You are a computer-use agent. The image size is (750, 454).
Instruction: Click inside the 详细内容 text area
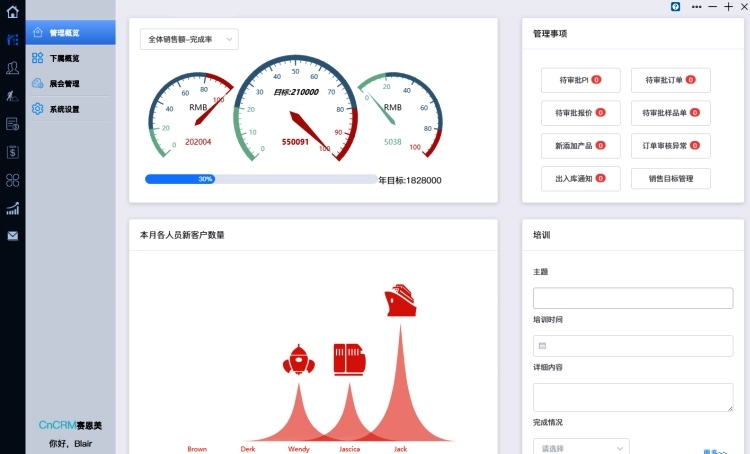coord(633,397)
